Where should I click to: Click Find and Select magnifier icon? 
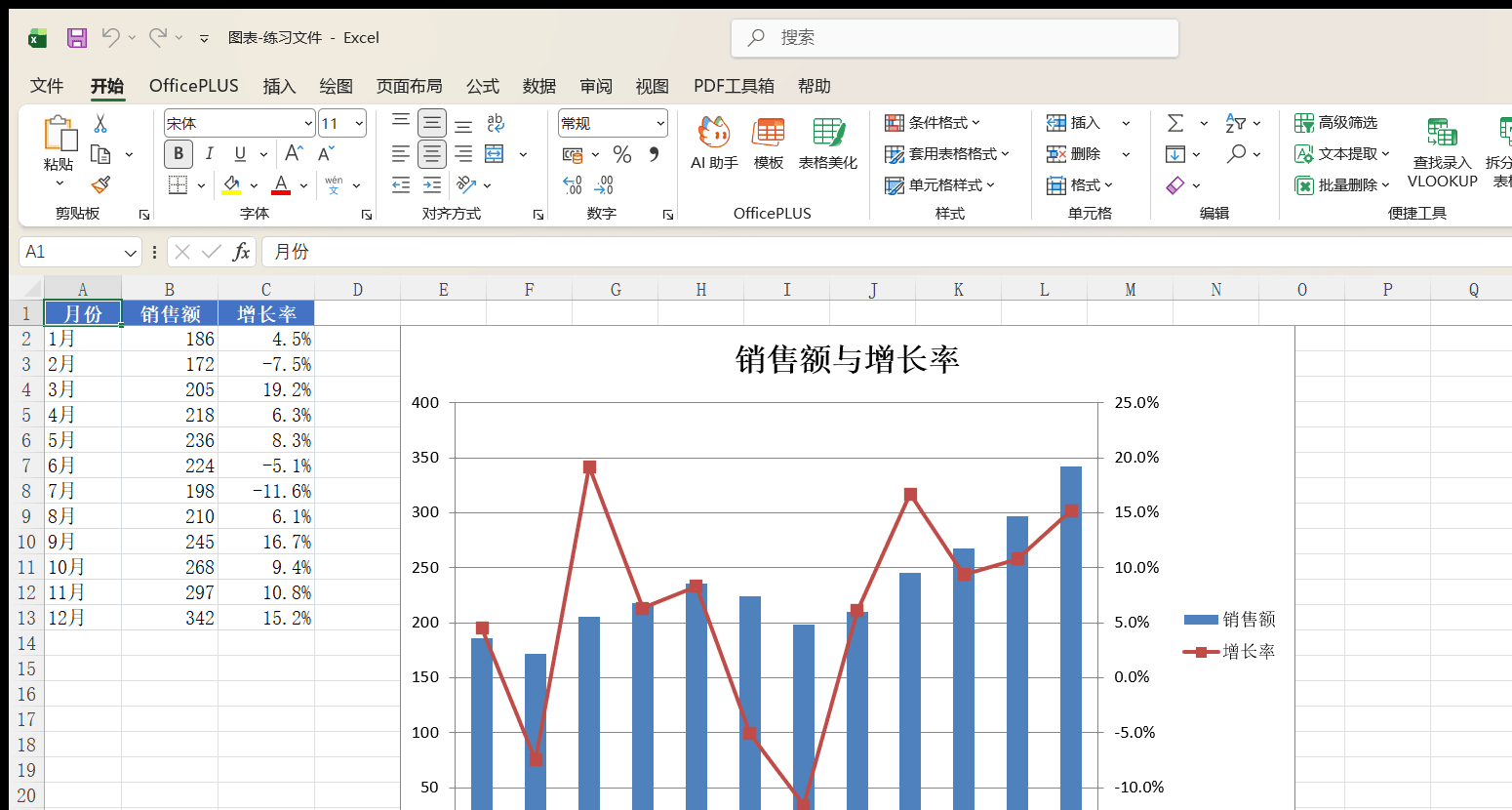pyautogui.click(x=1237, y=153)
